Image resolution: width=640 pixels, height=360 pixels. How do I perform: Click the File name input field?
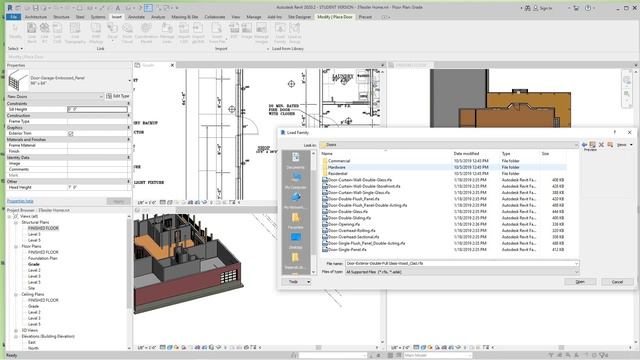(x=462, y=264)
